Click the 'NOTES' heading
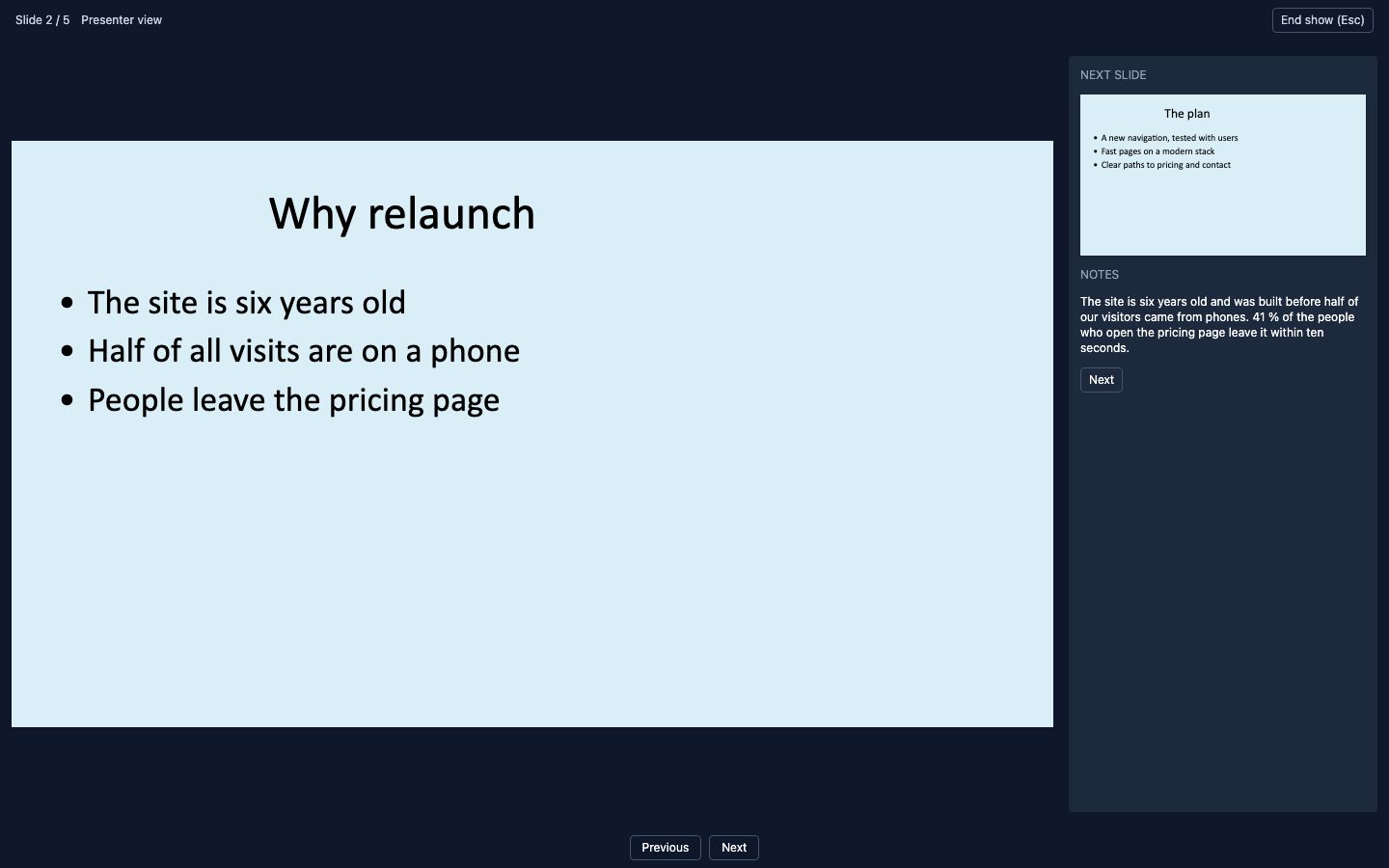 pos(1100,275)
